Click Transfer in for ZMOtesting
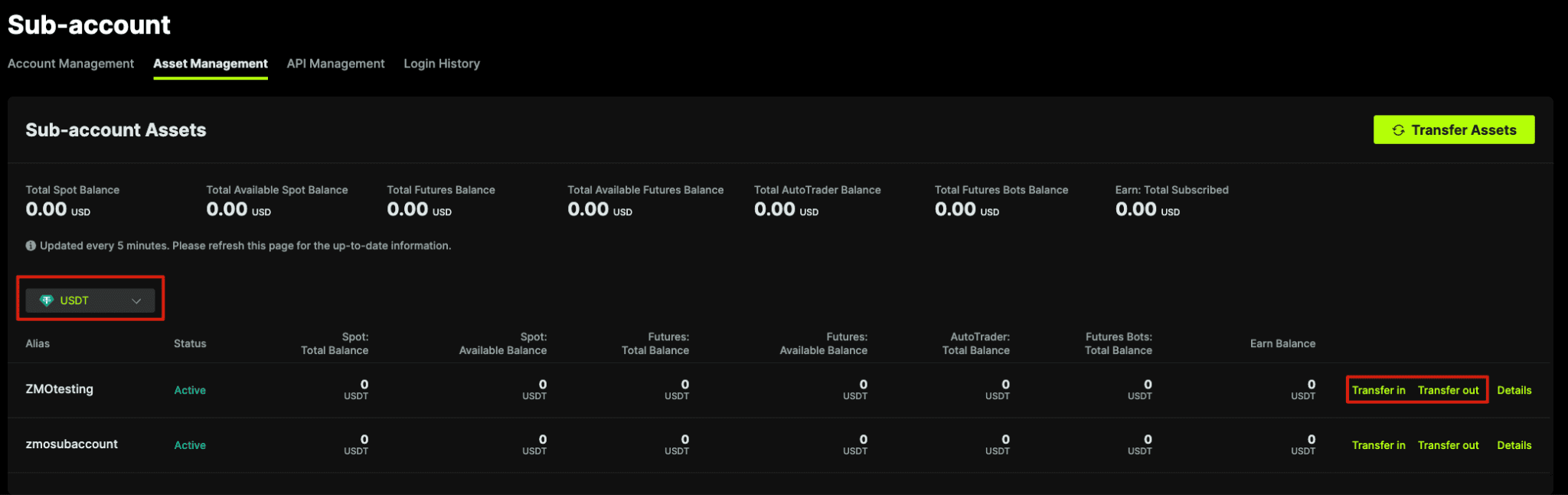 (1378, 390)
